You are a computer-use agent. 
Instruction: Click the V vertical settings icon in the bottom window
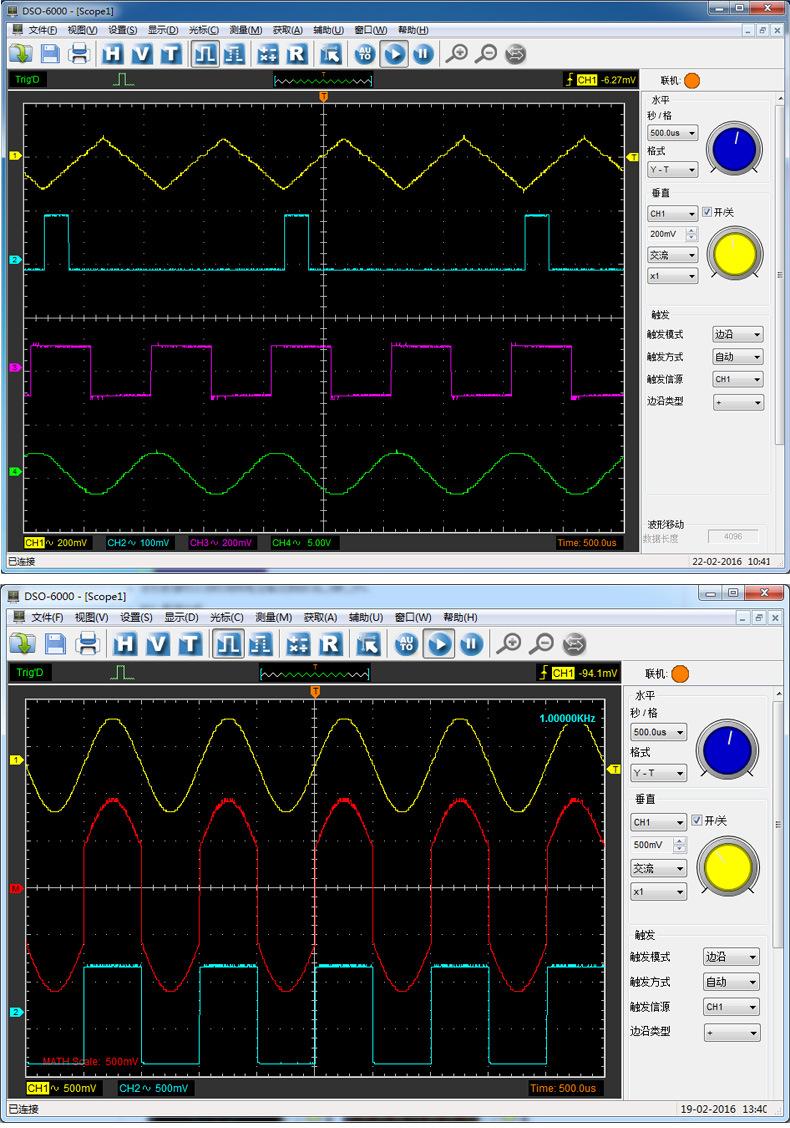(157, 643)
